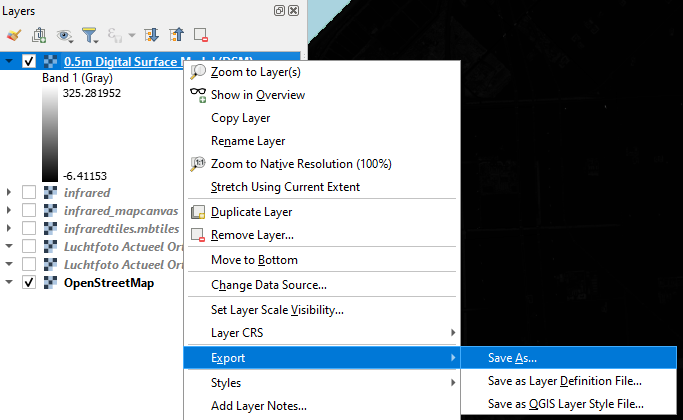683x420 pixels.
Task: Select the infrared_mapcanvas layer name
Action: click(x=121, y=211)
